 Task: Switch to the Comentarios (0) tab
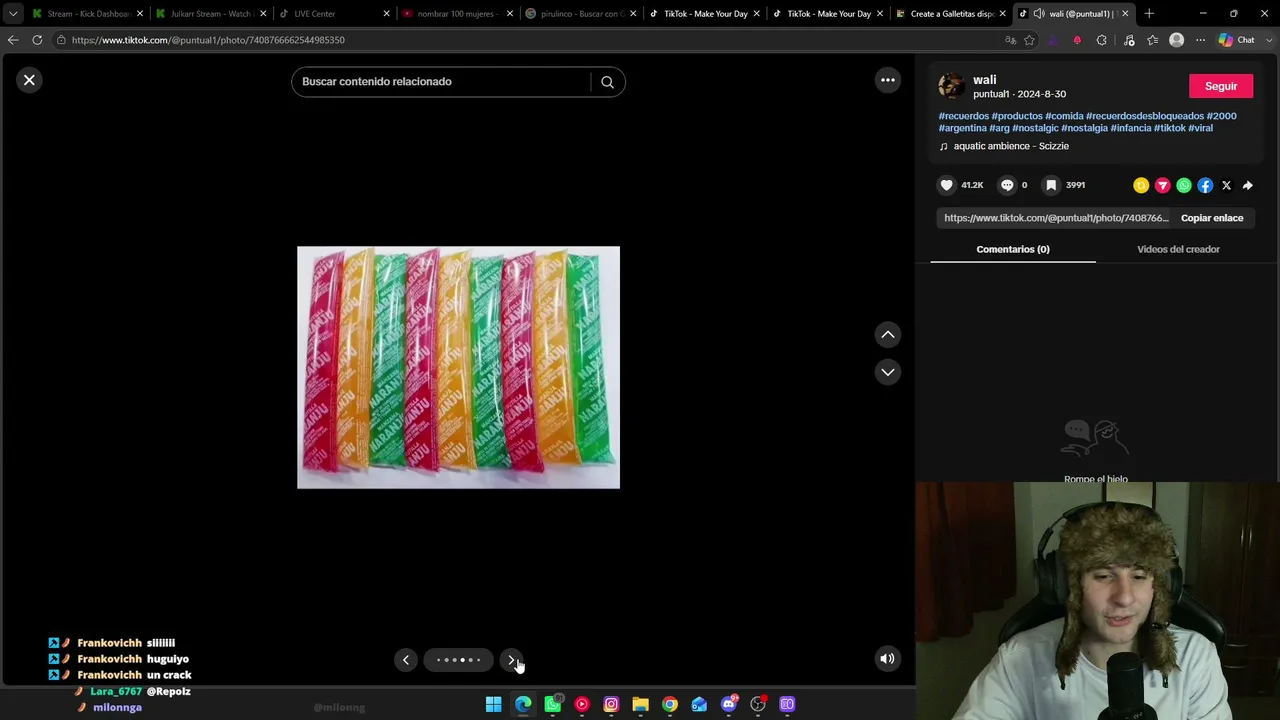pos(1013,249)
